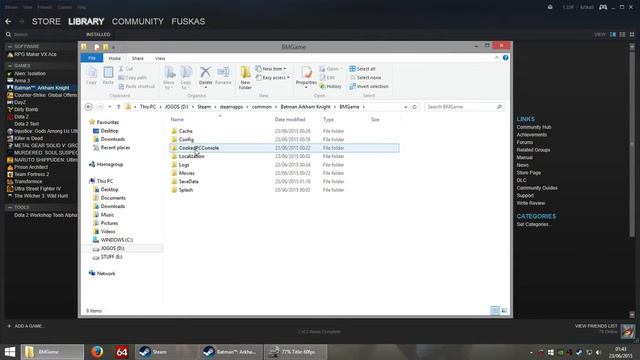Click the Copy ribbon icon
This screenshot has height=360, width=640.
pos(91,76)
